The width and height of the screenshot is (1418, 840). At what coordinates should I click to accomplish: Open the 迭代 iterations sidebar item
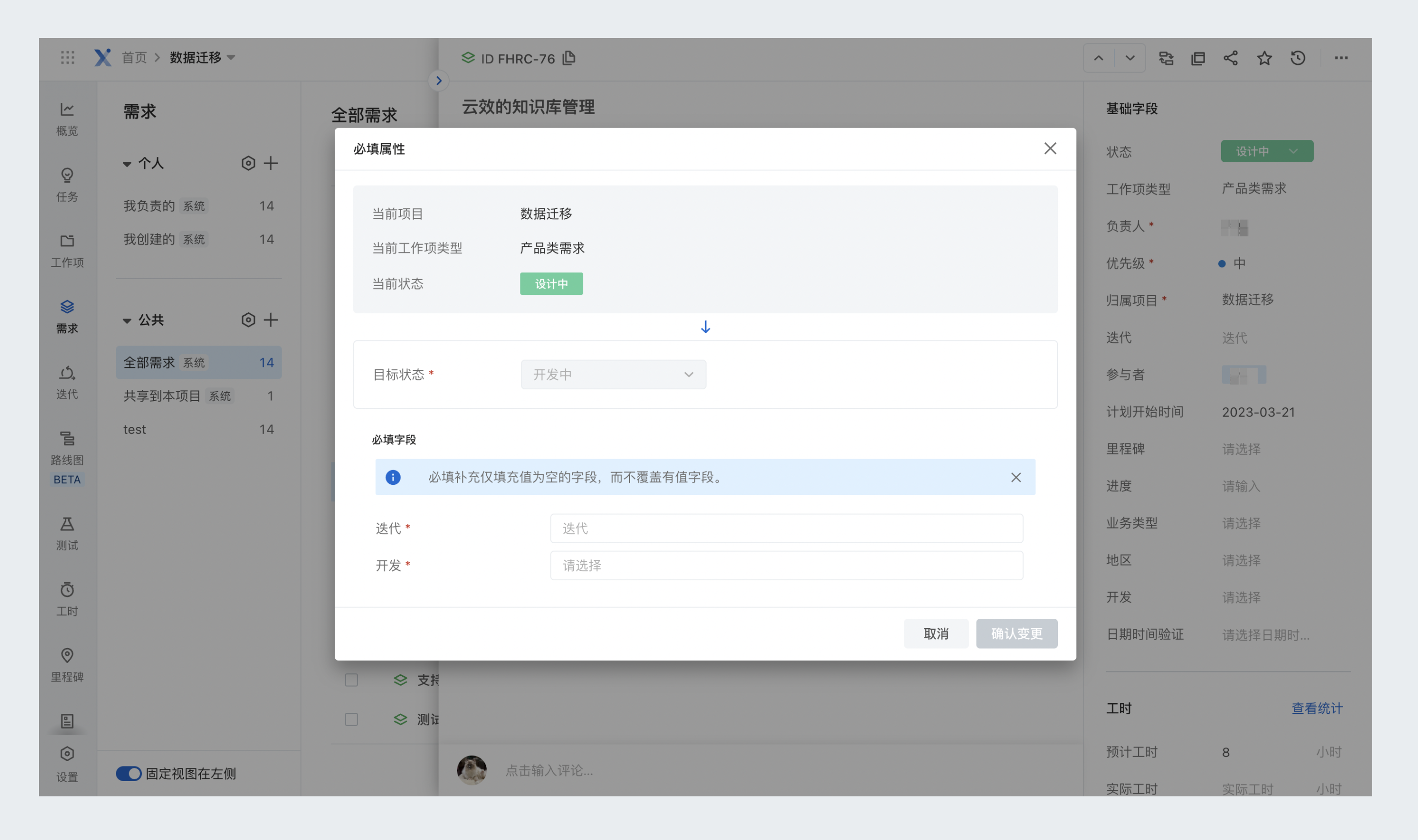click(x=67, y=382)
